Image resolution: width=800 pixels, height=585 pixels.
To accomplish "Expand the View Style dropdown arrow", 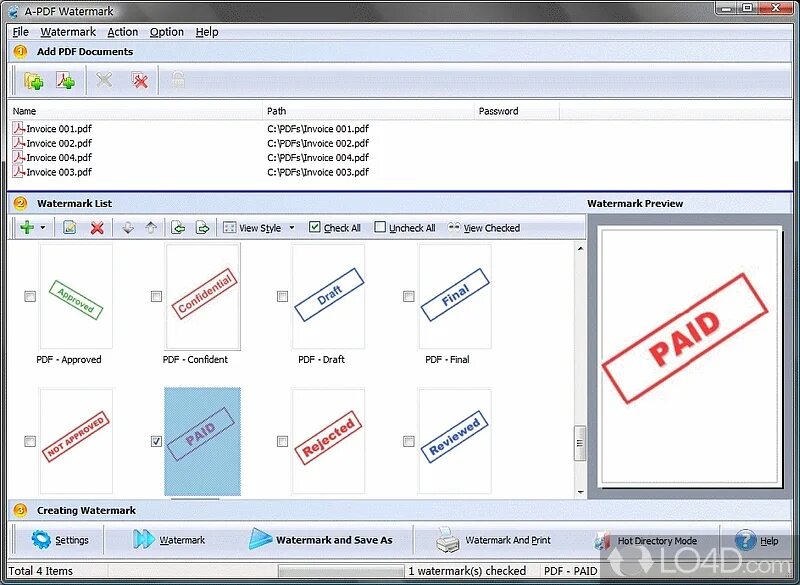I will [292, 227].
